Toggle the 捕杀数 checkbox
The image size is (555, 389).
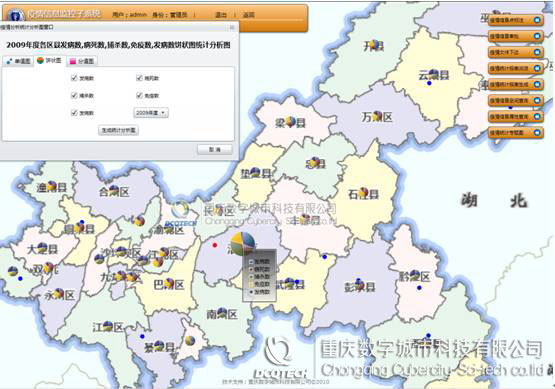(x=74, y=95)
